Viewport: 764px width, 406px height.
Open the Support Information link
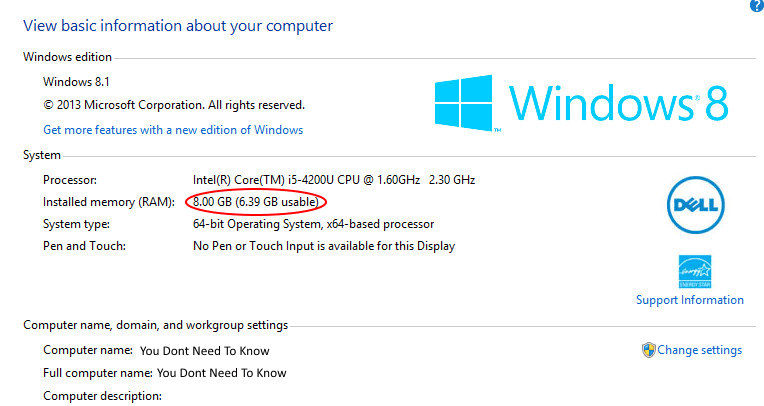pos(689,300)
